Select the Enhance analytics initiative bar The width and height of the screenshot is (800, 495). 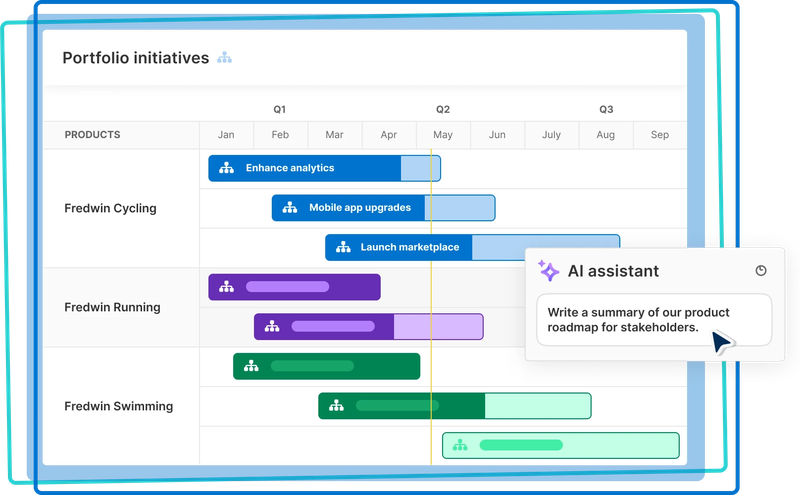(x=324, y=168)
